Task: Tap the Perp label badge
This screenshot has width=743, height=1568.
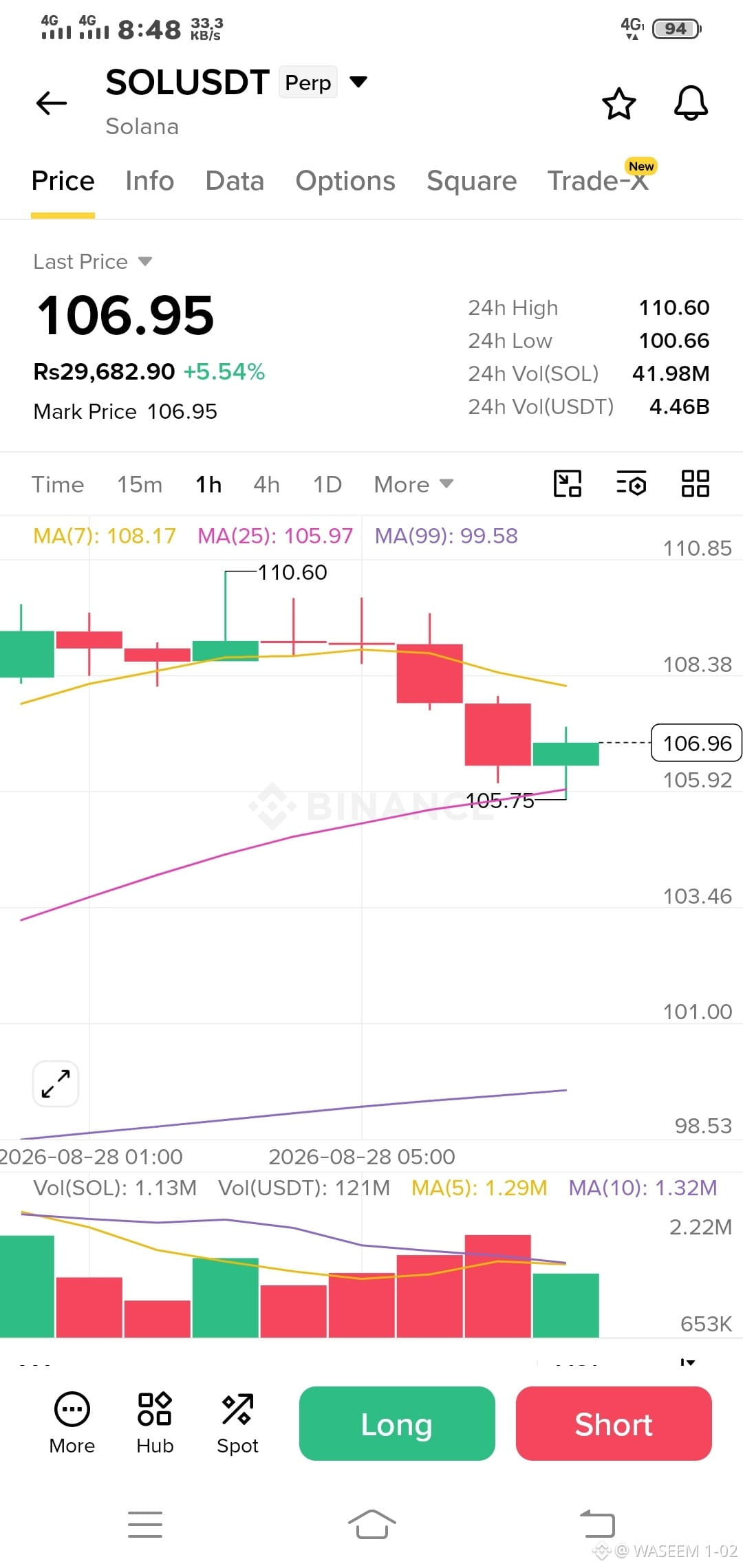Action: point(308,83)
